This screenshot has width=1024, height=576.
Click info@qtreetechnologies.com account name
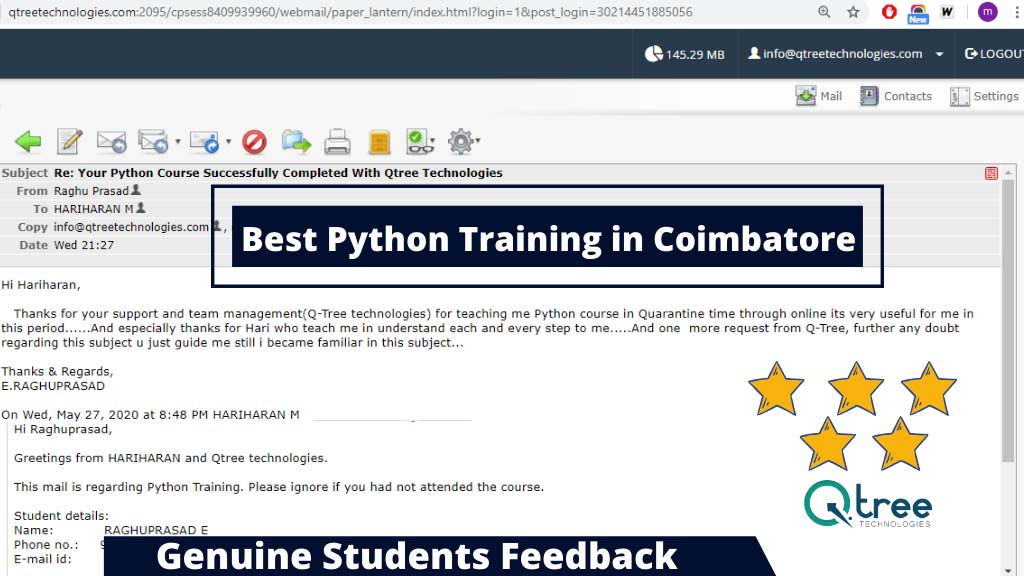[x=842, y=54]
